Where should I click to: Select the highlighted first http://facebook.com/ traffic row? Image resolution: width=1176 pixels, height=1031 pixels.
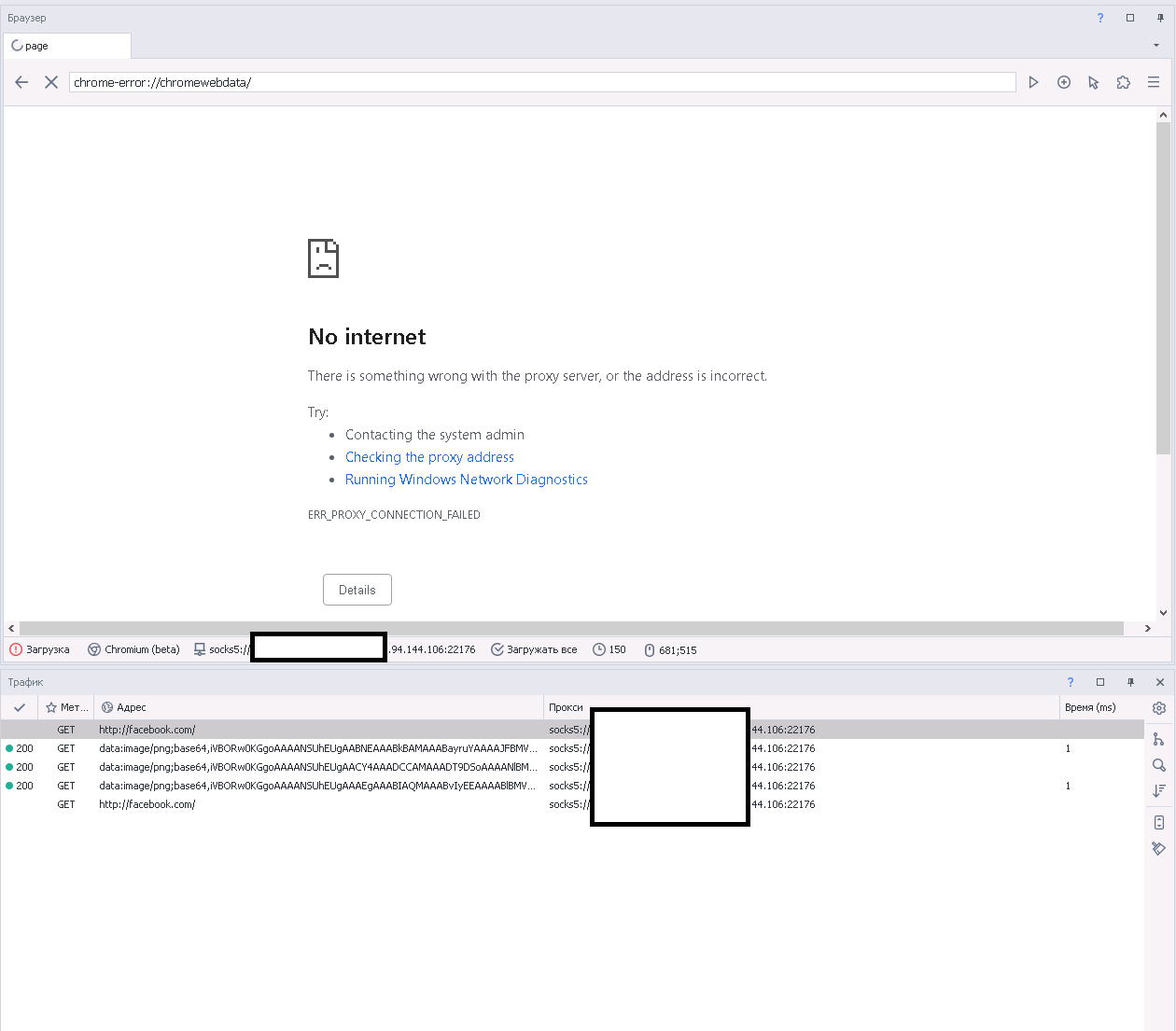pyautogui.click(x=572, y=730)
